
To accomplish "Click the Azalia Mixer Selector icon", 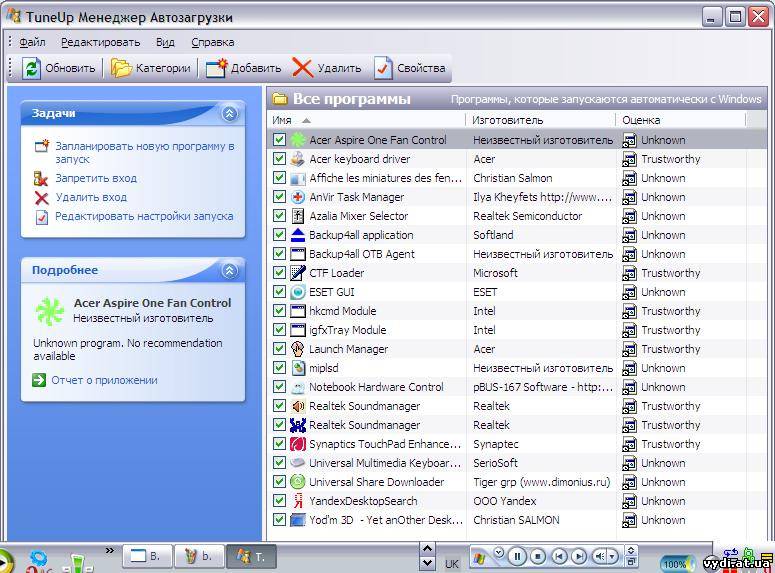I will [x=298, y=216].
